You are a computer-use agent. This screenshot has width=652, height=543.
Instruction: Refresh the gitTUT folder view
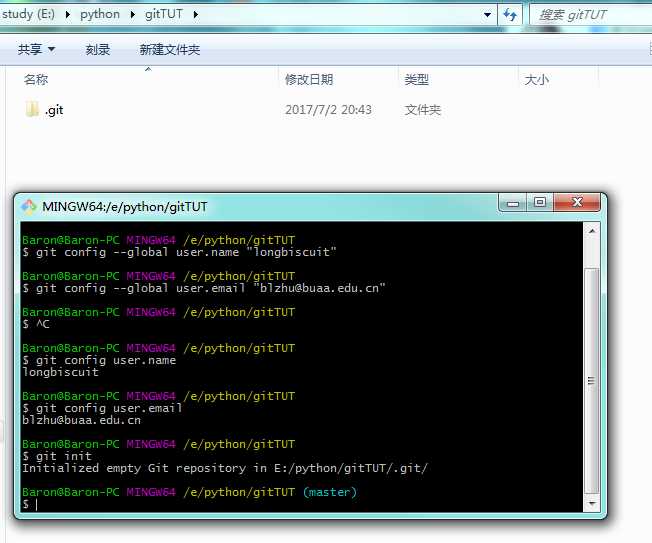tap(510, 15)
